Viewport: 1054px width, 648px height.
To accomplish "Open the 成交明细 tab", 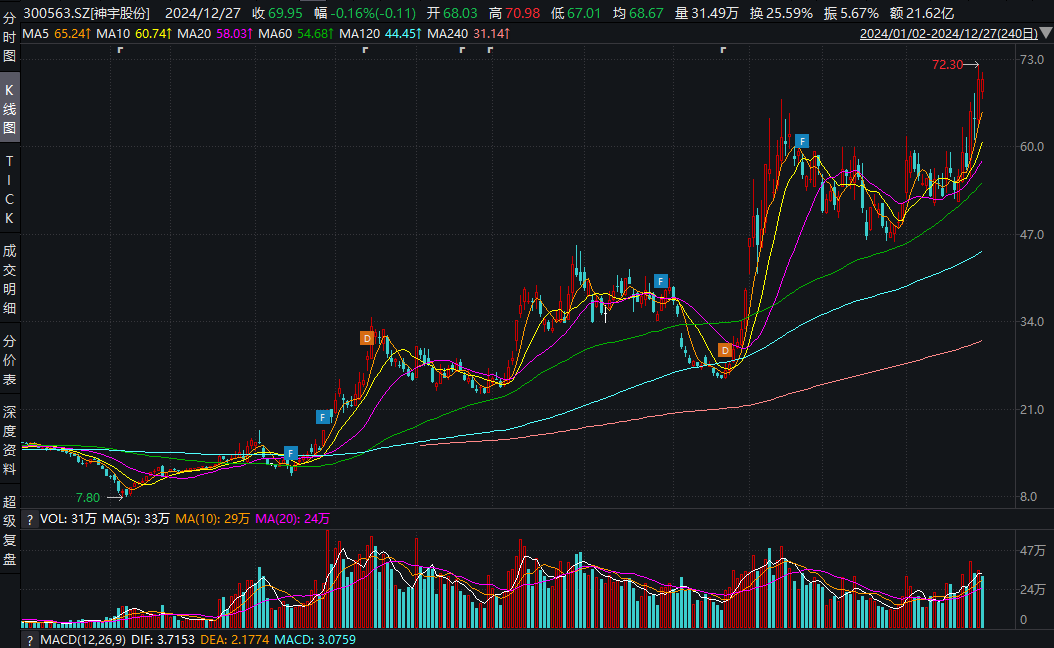I will pyautogui.click(x=9, y=279).
